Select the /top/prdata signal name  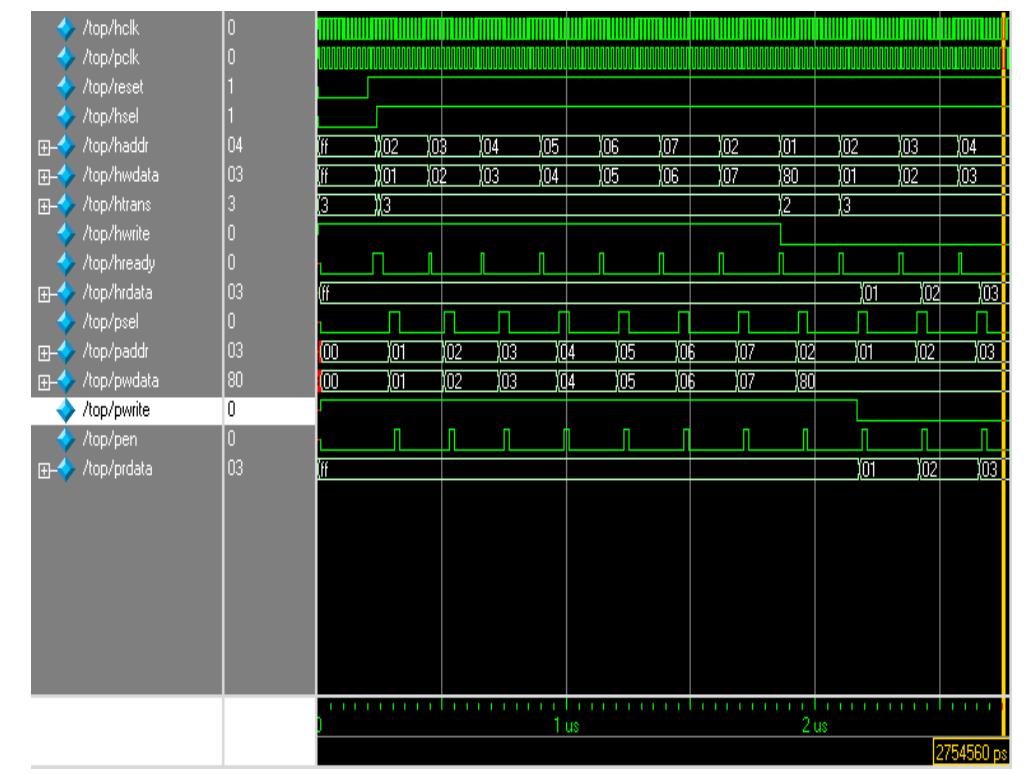coord(117,469)
